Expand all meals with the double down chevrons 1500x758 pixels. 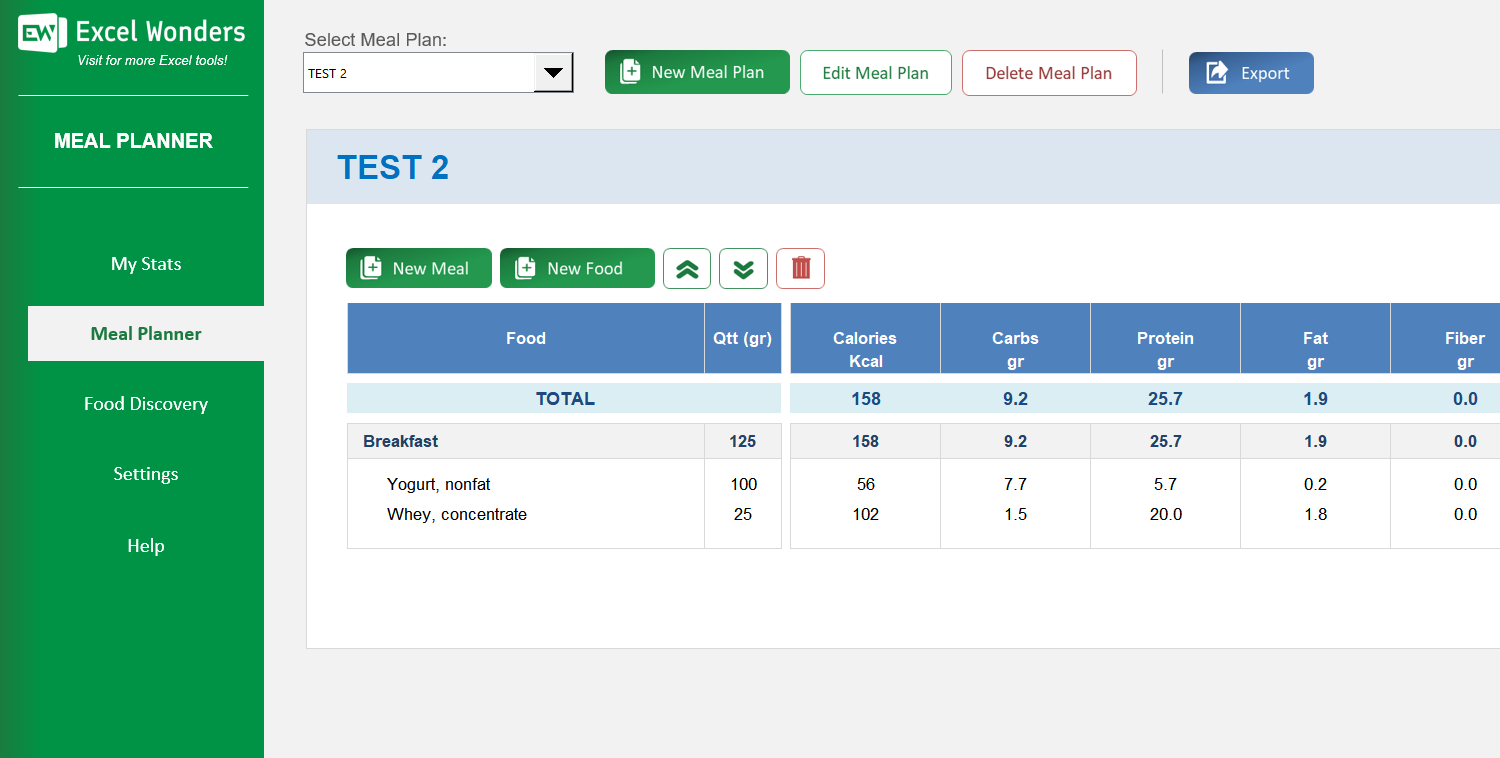tap(743, 268)
